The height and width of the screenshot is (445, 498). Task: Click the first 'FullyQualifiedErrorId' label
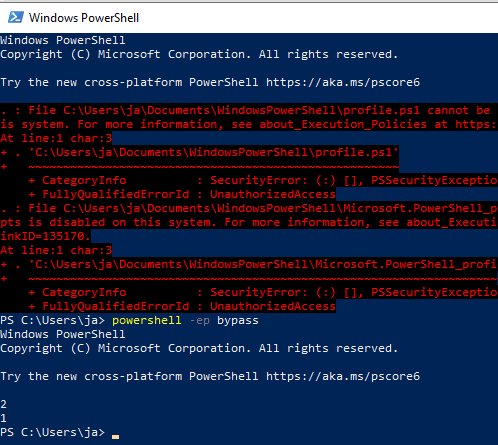[116, 194]
